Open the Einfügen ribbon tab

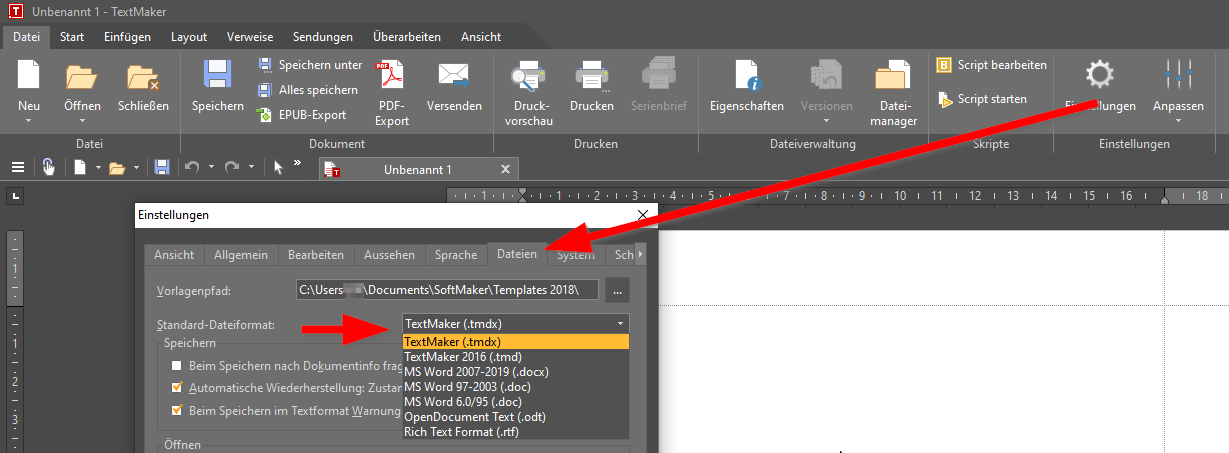[x=127, y=37]
